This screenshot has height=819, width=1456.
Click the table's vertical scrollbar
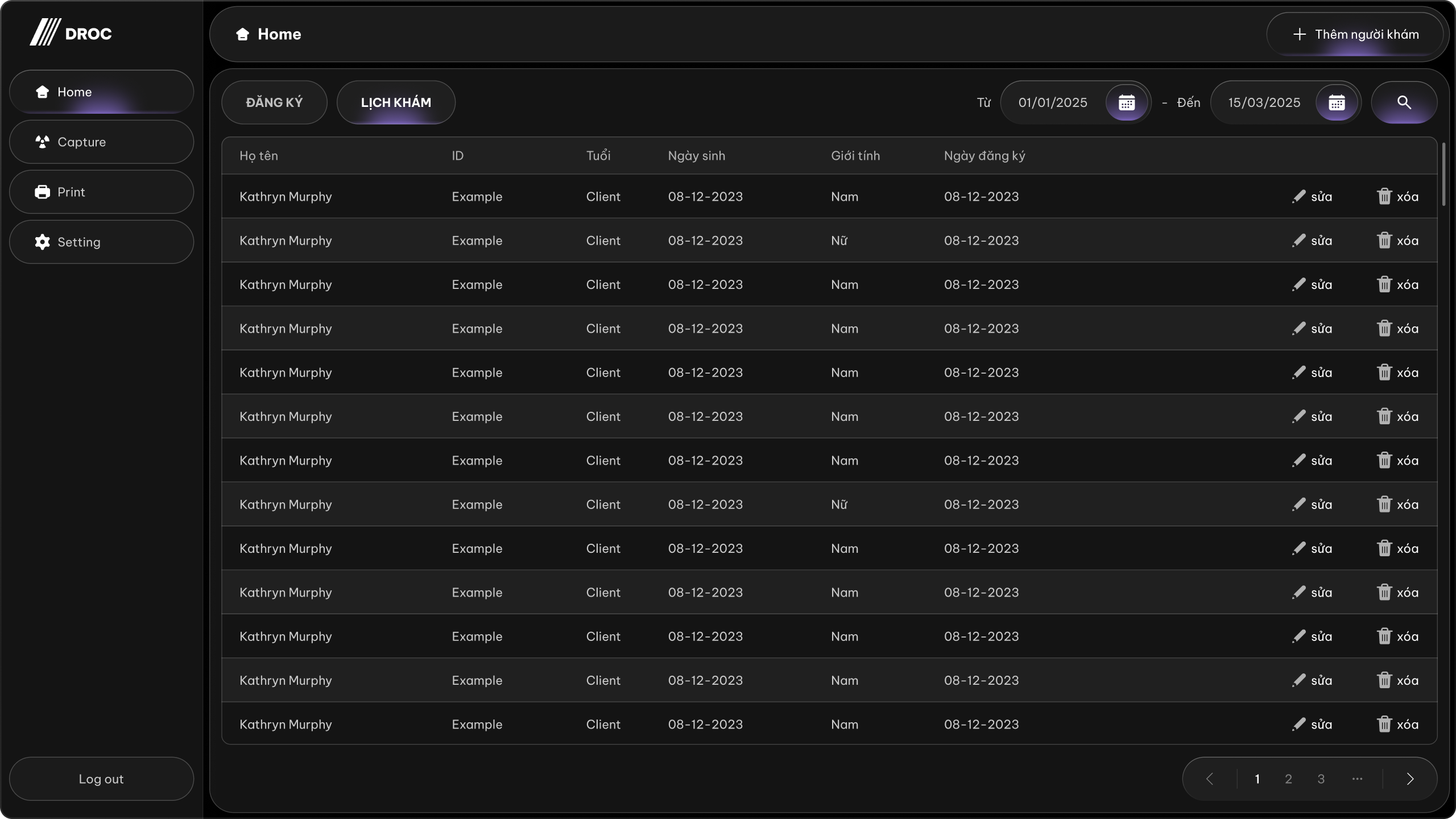point(1443,174)
